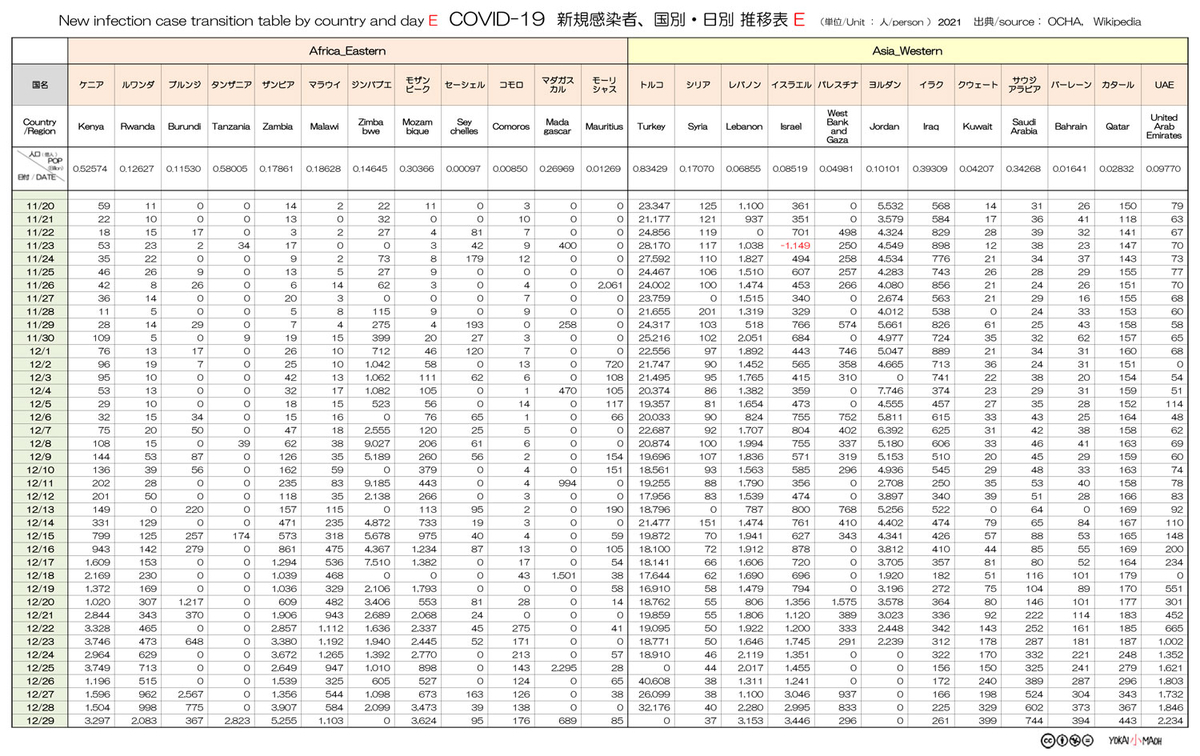Image resolution: width=1200 pixels, height=756 pixels.
Task: Select the "Tanzania" column header
Action: (x=230, y=128)
